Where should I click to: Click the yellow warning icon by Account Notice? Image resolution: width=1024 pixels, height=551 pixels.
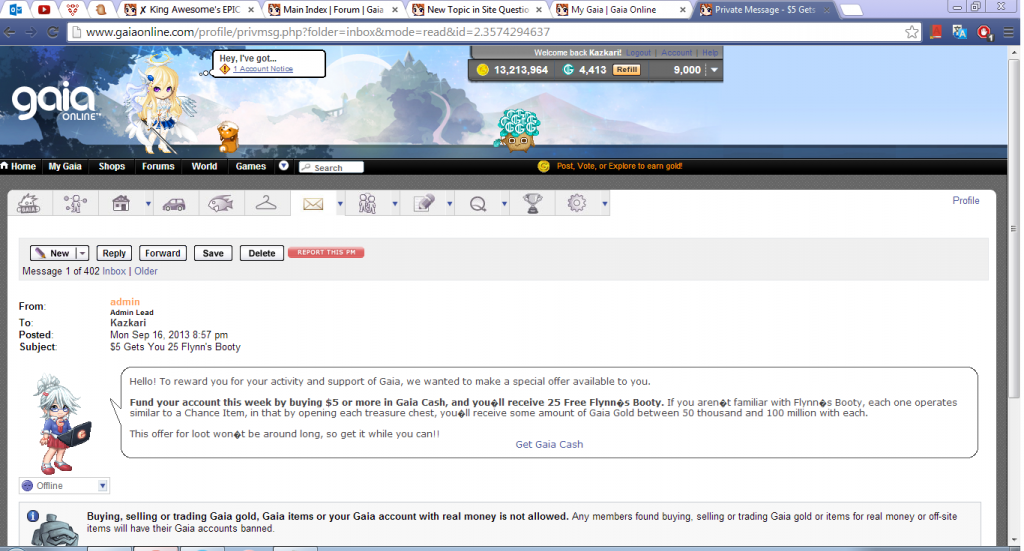point(225,69)
